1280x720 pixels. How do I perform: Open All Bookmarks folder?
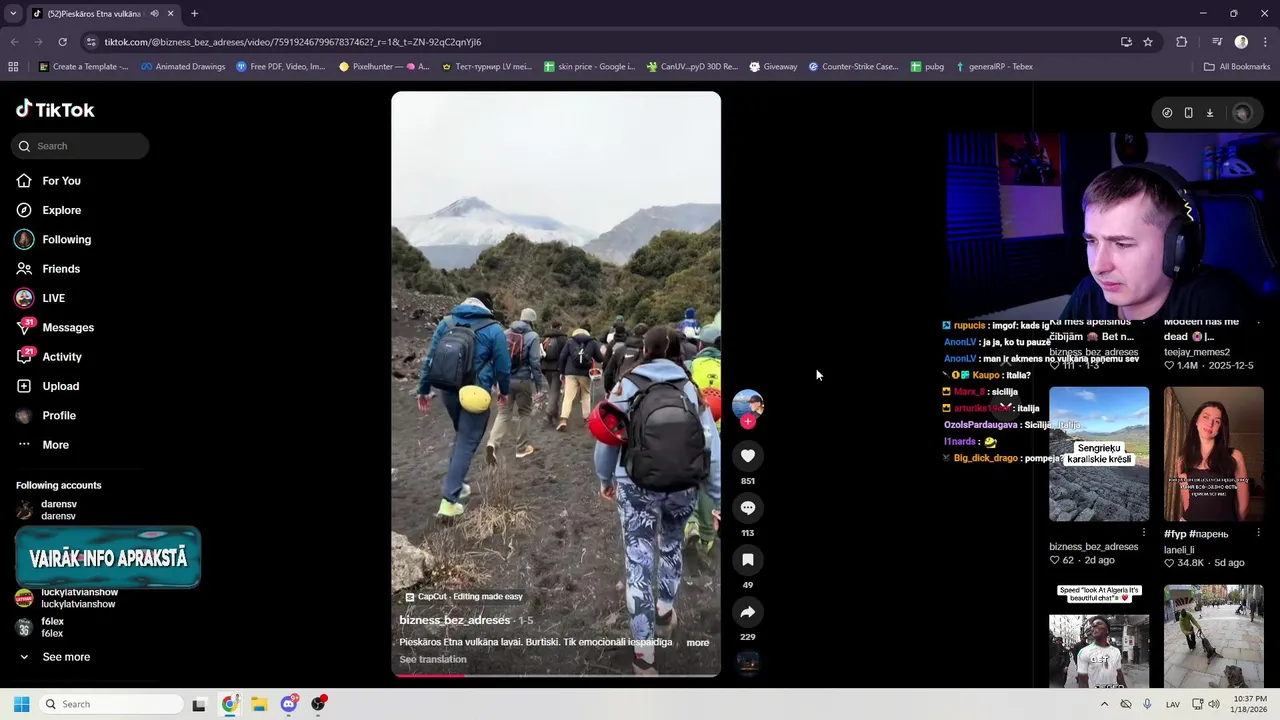click(1237, 67)
